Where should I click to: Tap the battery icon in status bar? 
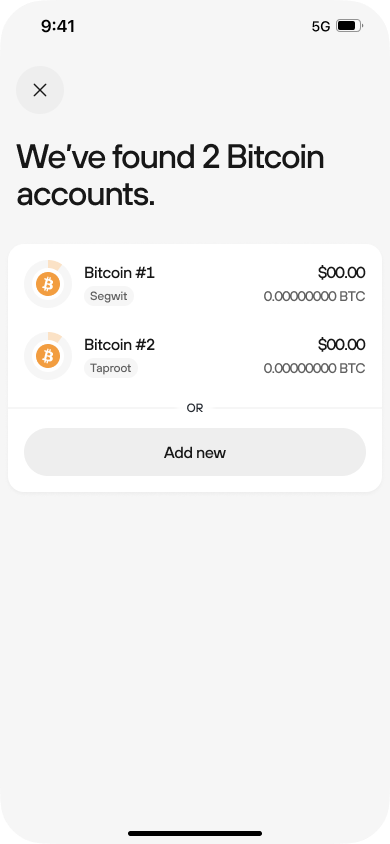350,26
